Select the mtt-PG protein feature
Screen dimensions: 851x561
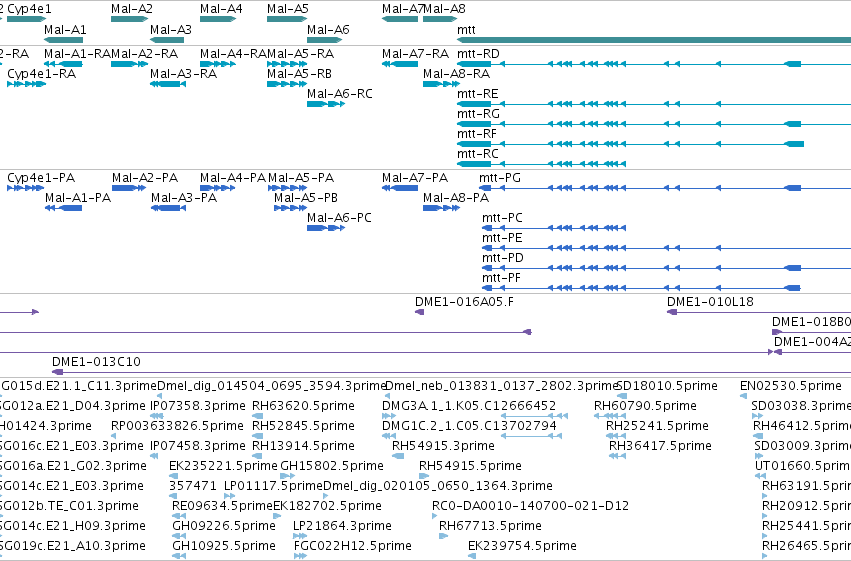(665, 188)
